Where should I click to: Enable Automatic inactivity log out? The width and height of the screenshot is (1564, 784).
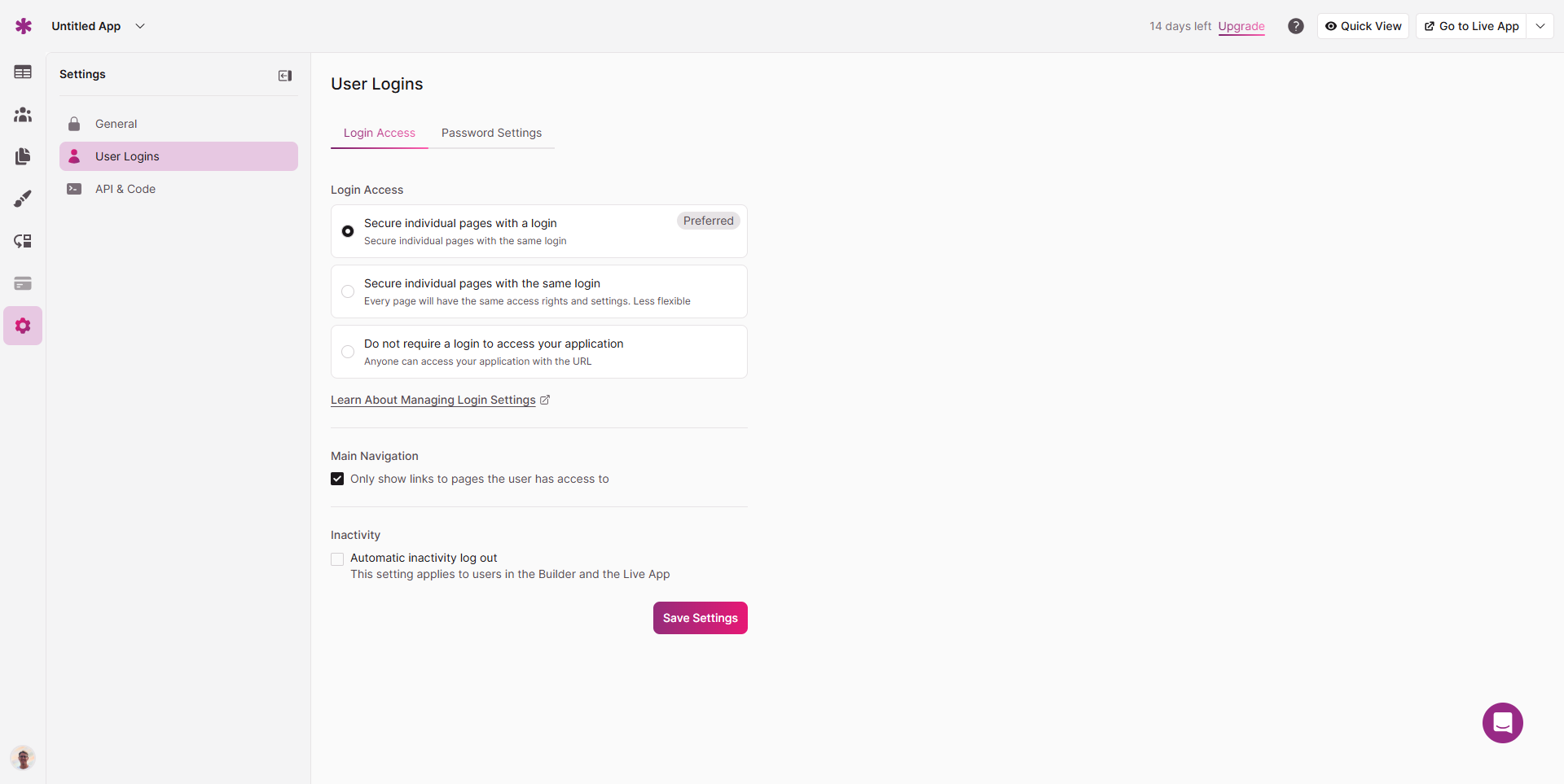(x=337, y=558)
